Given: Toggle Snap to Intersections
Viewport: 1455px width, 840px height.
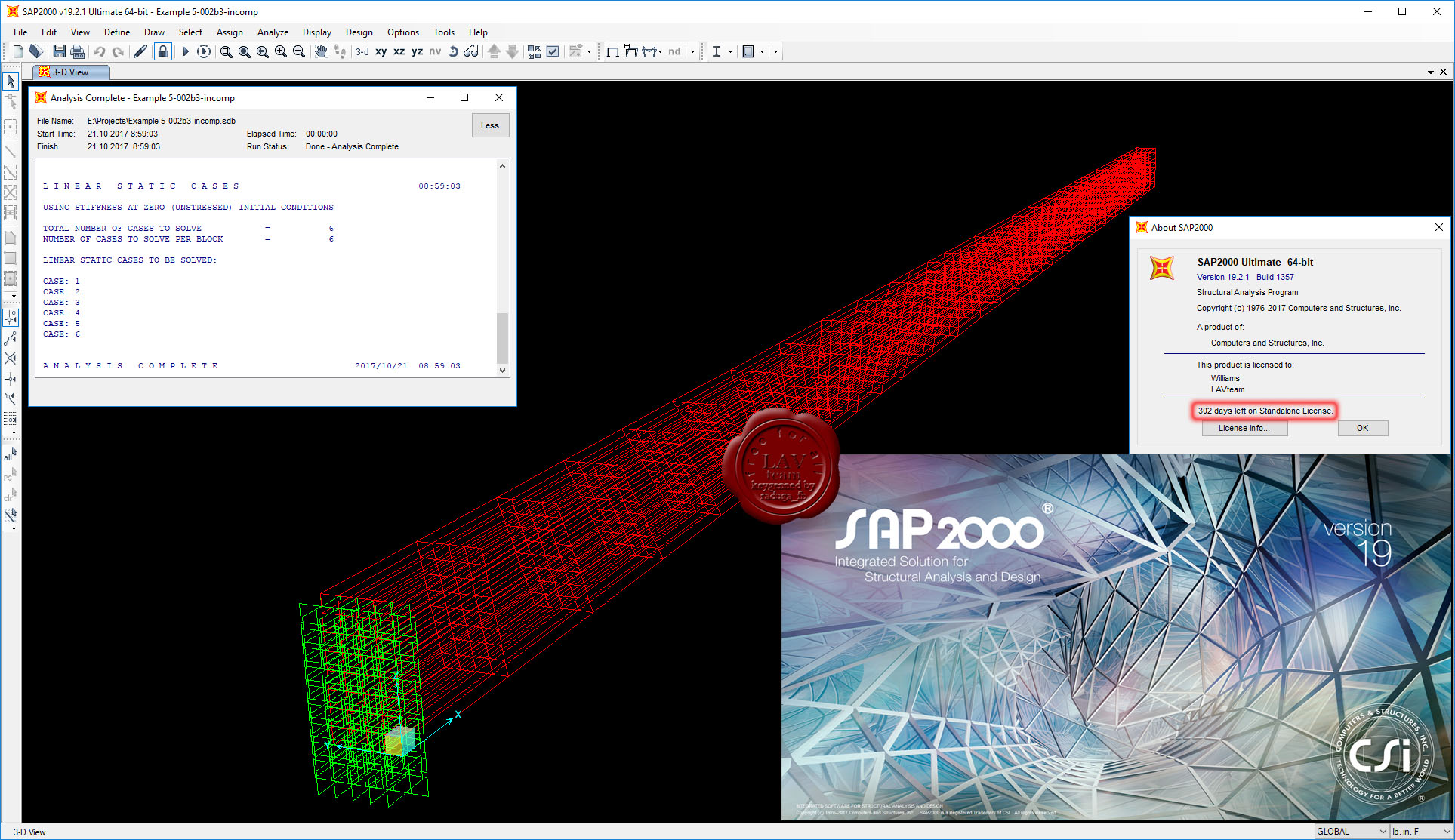Looking at the screenshot, I should pyautogui.click(x=11, y=358).
